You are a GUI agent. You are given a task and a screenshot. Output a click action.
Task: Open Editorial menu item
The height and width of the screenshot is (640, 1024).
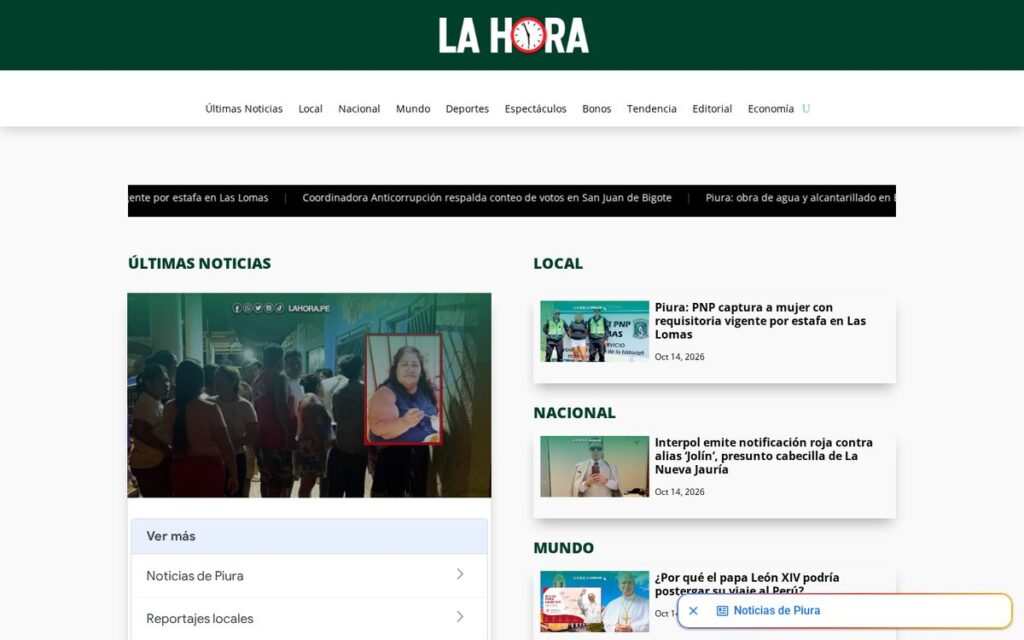tap(712, 108)
